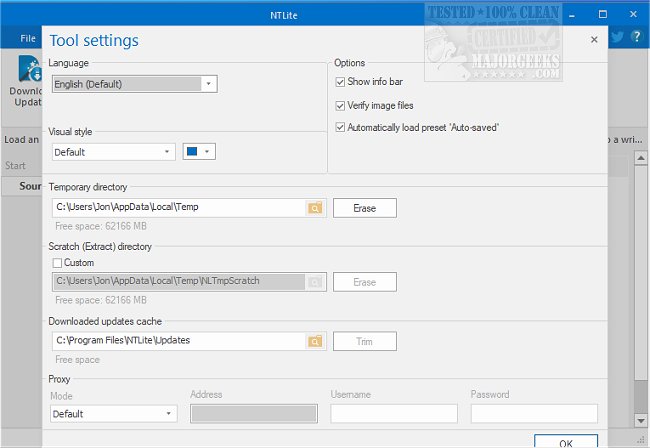
Task: Browse for Temporary directory folder
Action: pyautogui.click(x=316, y=208)
